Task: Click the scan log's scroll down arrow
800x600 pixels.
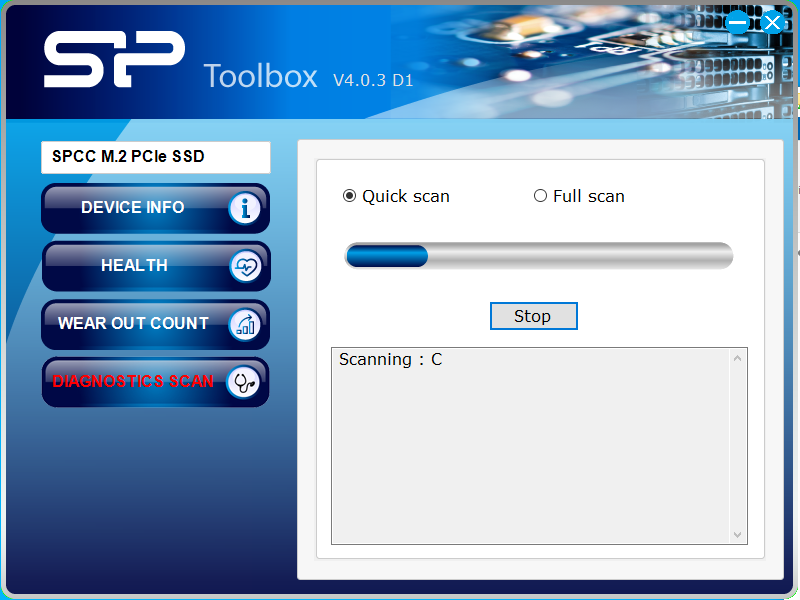Action: (x=737, y=534)
